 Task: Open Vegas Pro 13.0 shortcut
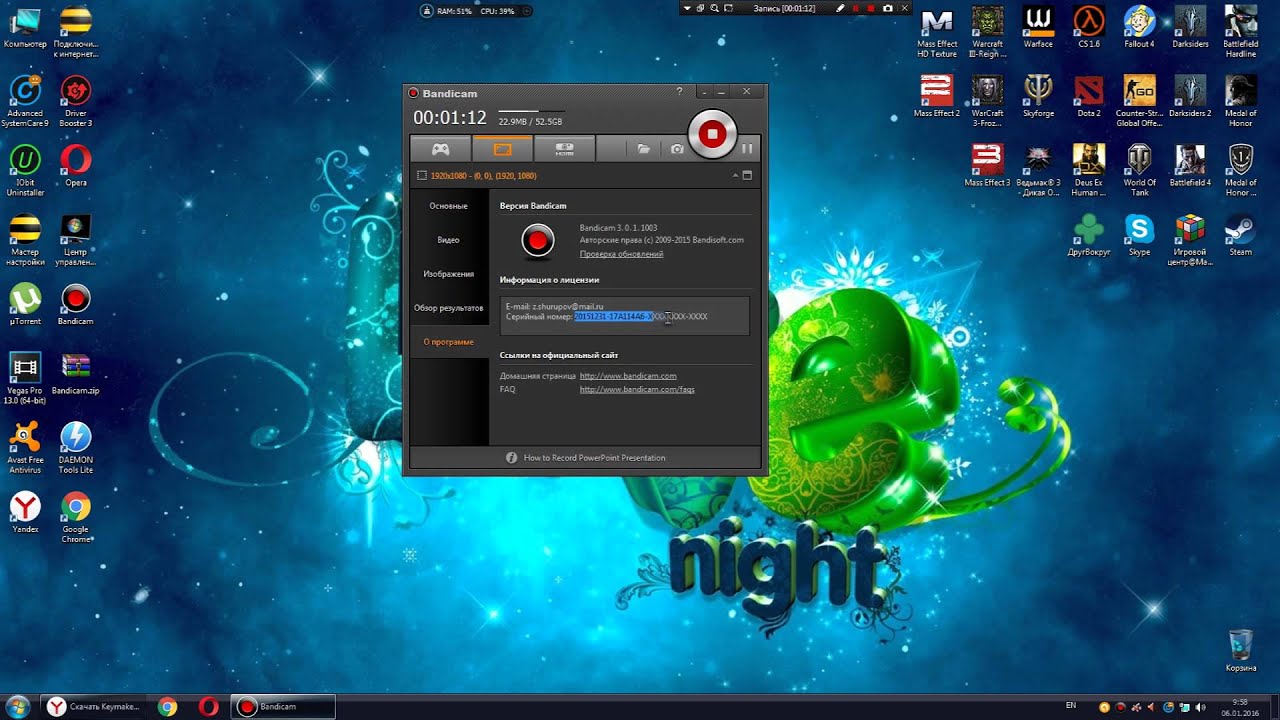tap(25, 378)
